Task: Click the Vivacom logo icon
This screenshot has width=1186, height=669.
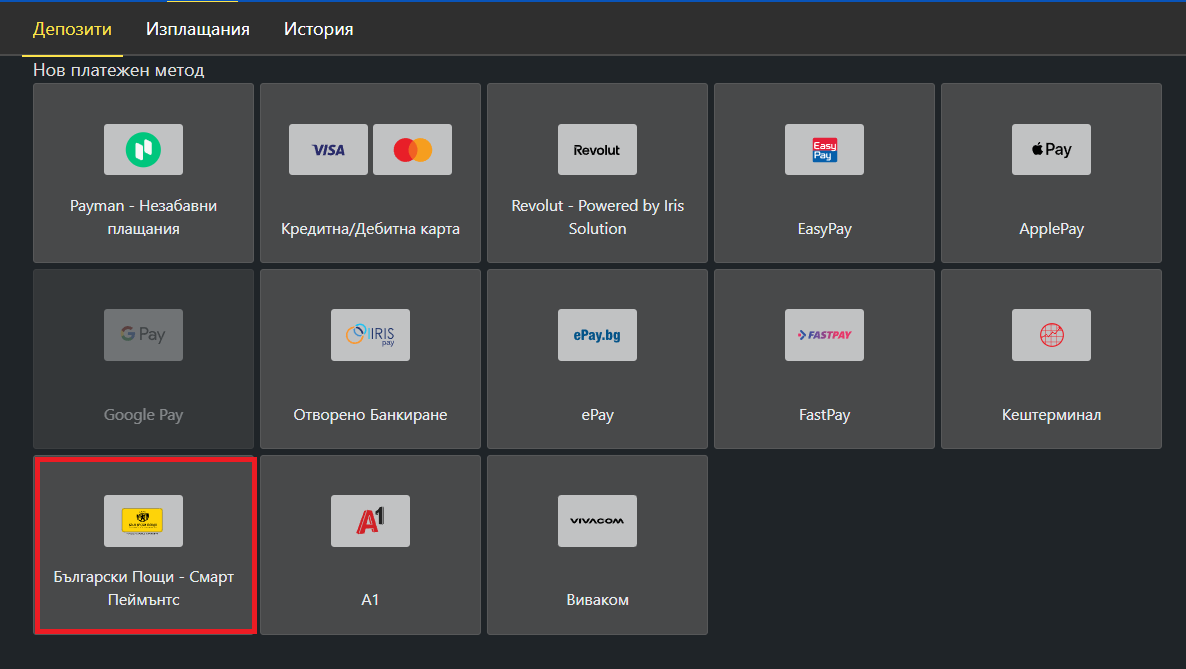Action: click(x=597, y=521)
